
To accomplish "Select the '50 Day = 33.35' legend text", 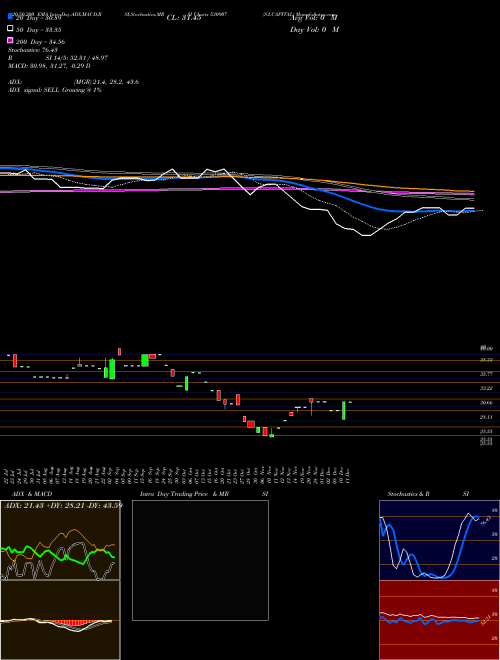I will (39, 30).
